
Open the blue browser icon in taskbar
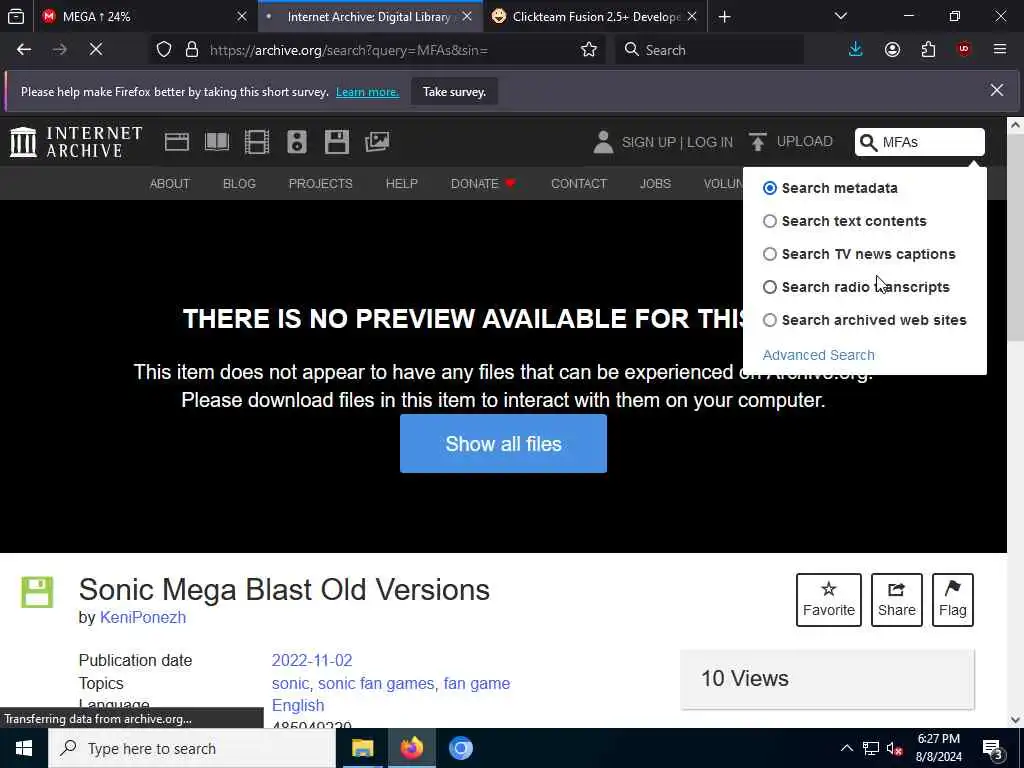click(x=460, y=748)
